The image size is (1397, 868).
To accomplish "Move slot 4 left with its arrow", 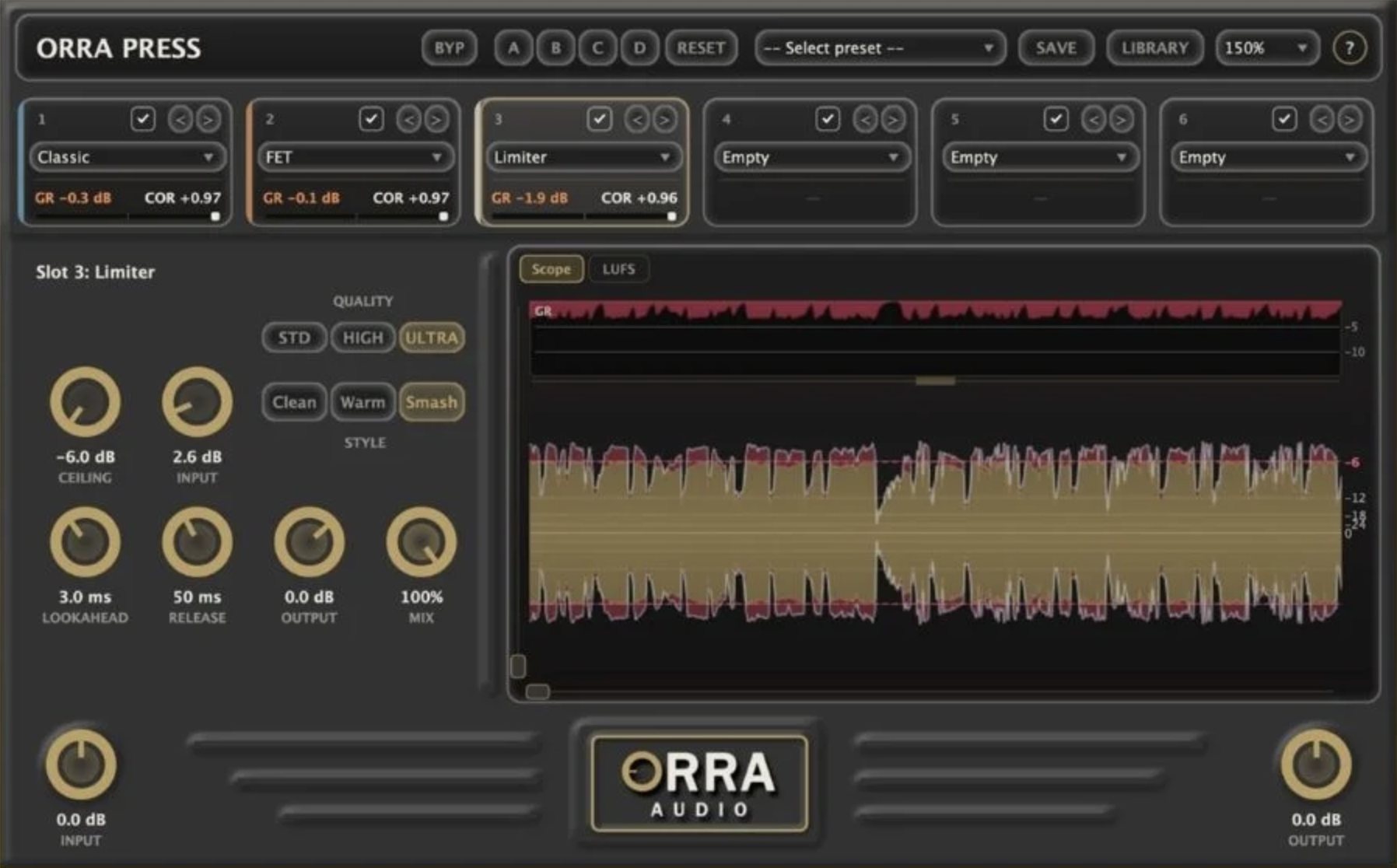I will tap(865, 119).
